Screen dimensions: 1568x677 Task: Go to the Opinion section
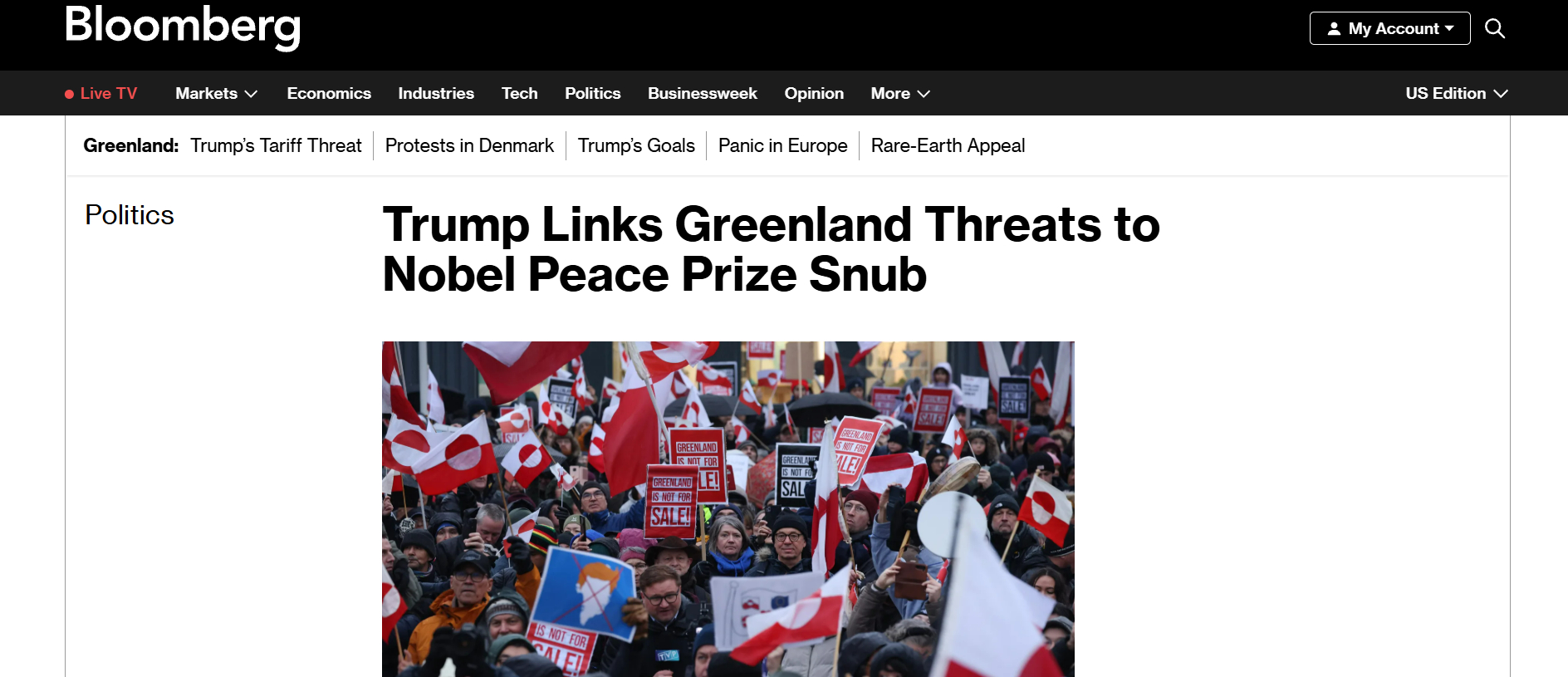click(814, 93)
